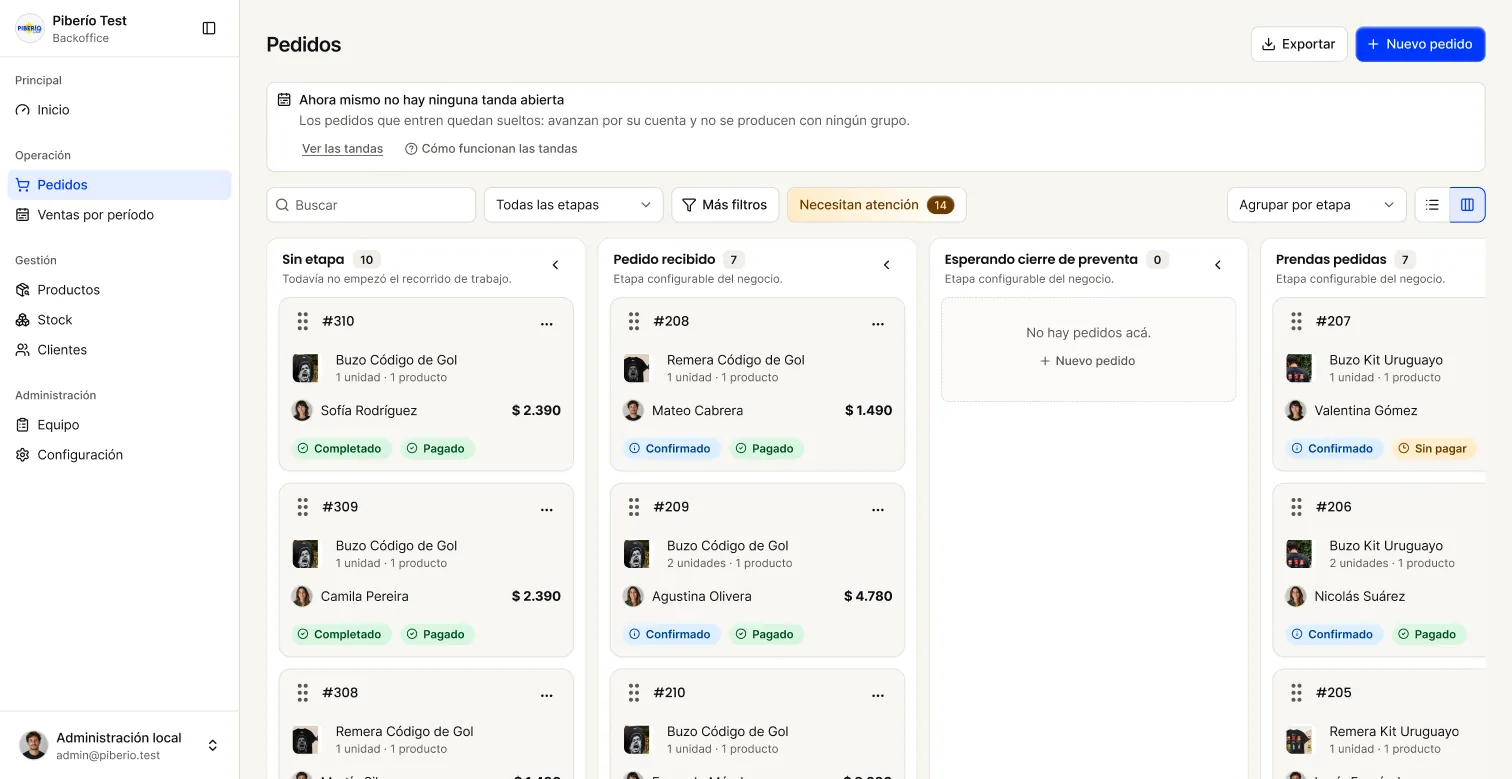Image resolution: width=1512 pixels, height=779 pixels.
Task: Switch to board columns view
Action: [1467, 205]
